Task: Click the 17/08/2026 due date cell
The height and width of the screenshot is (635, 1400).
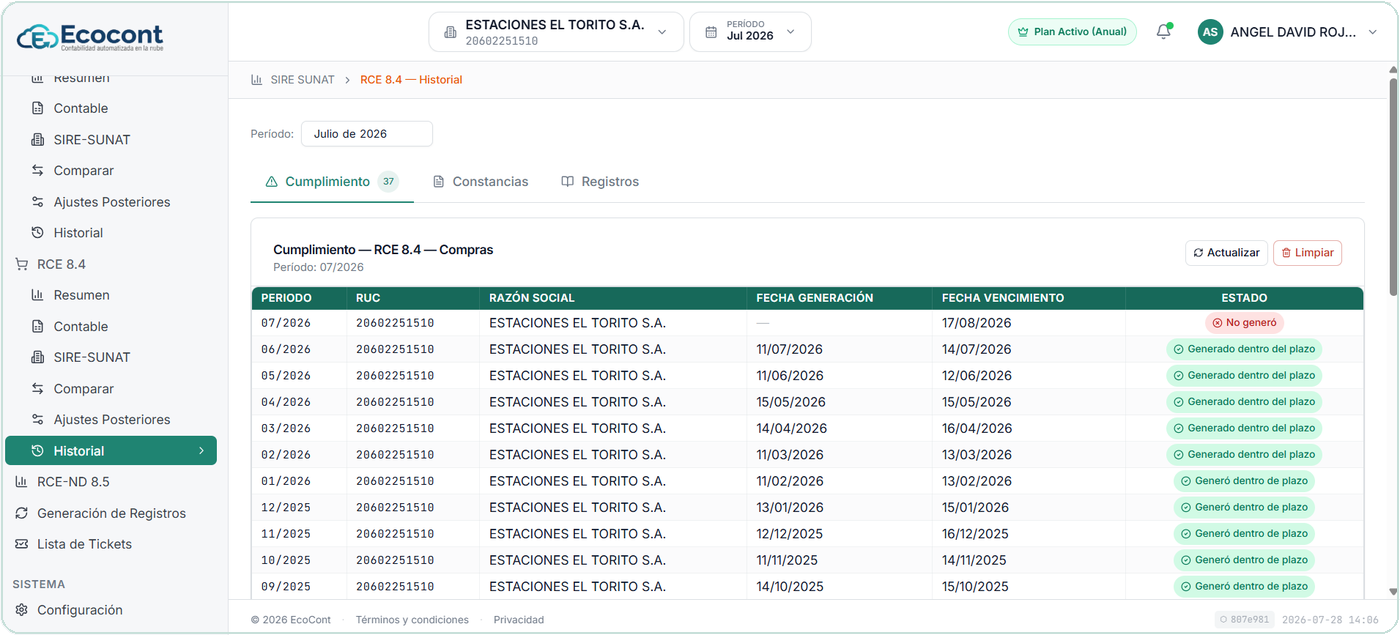Action: [977, 323]
